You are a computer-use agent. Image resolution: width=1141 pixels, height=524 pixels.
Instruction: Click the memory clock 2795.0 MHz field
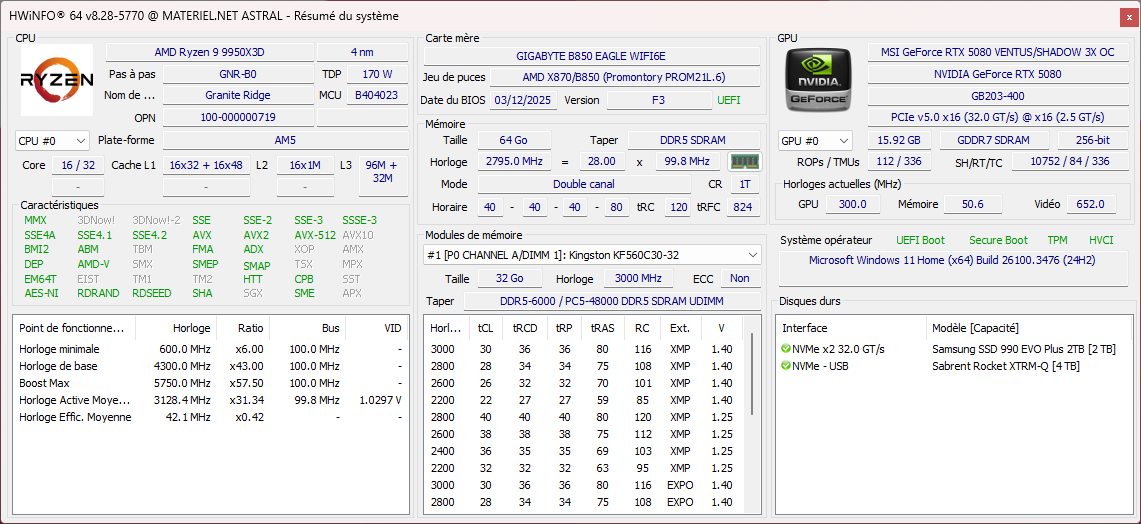514,162
